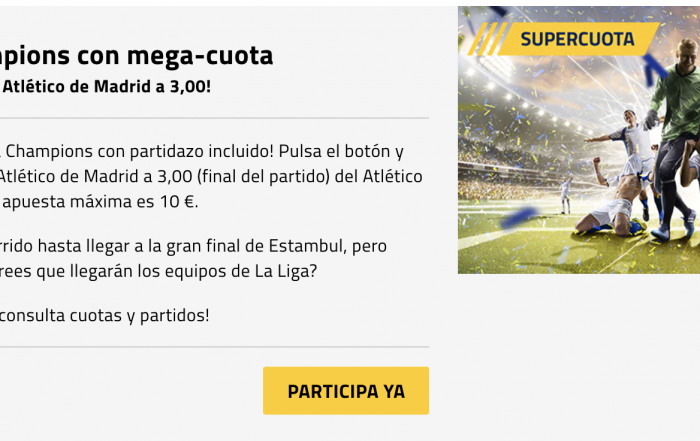
Task: Click the yellow diagonal stripes beside SUPERCUOTA
Action: [x=486, y=39]
